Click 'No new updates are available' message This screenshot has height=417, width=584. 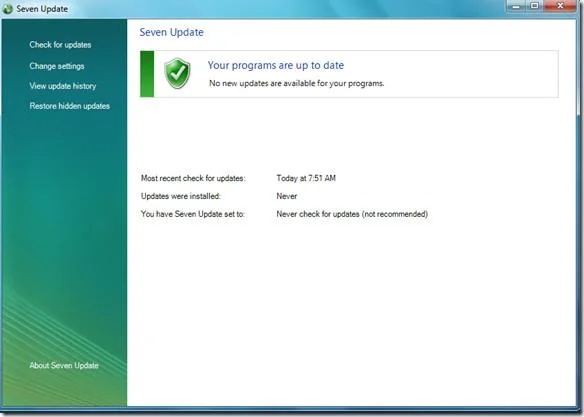coord(296,83)
